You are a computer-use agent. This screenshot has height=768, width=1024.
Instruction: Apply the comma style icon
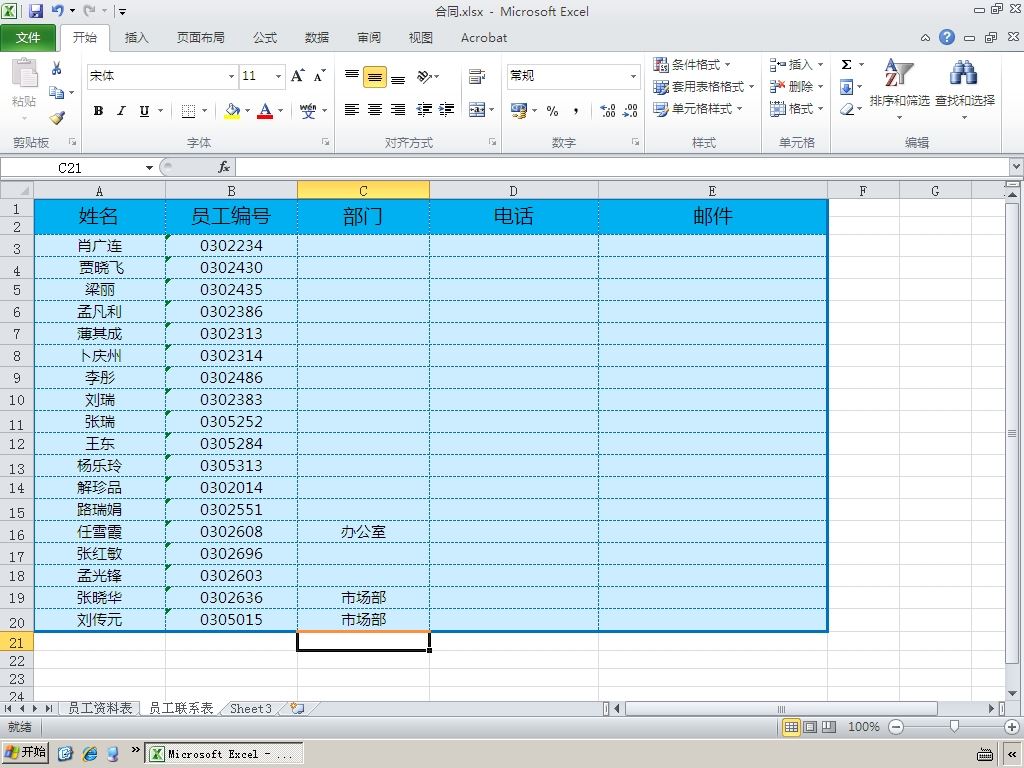point(576,110)
